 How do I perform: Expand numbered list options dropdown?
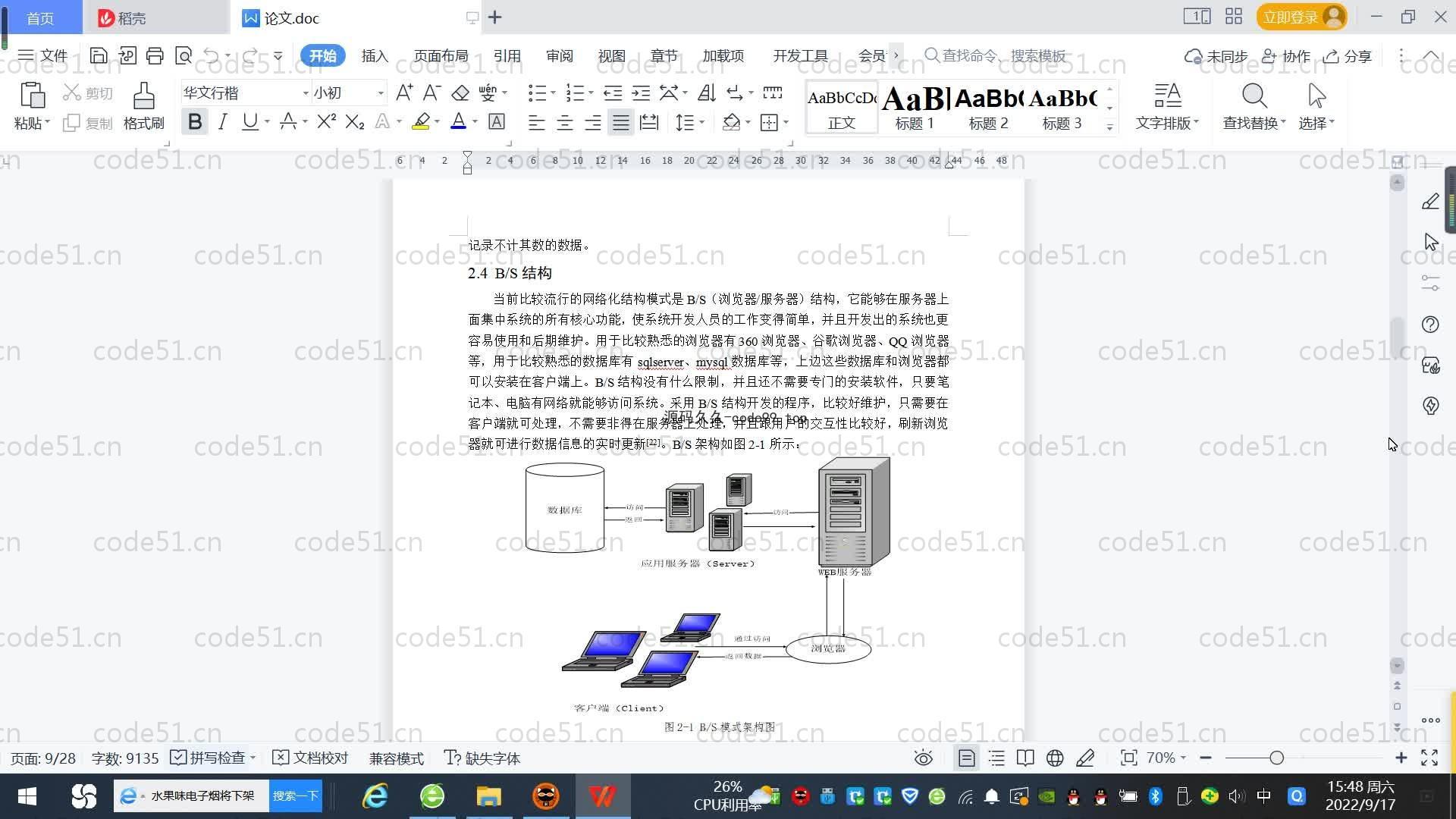(x=591, y=93)
